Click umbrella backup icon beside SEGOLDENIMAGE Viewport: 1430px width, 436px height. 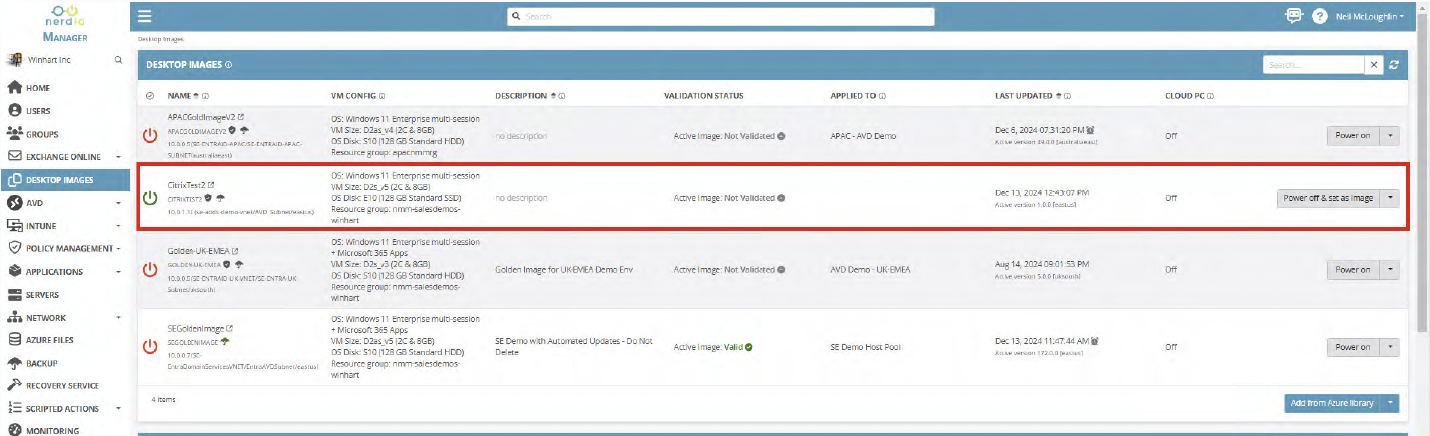tap(227, 341)
